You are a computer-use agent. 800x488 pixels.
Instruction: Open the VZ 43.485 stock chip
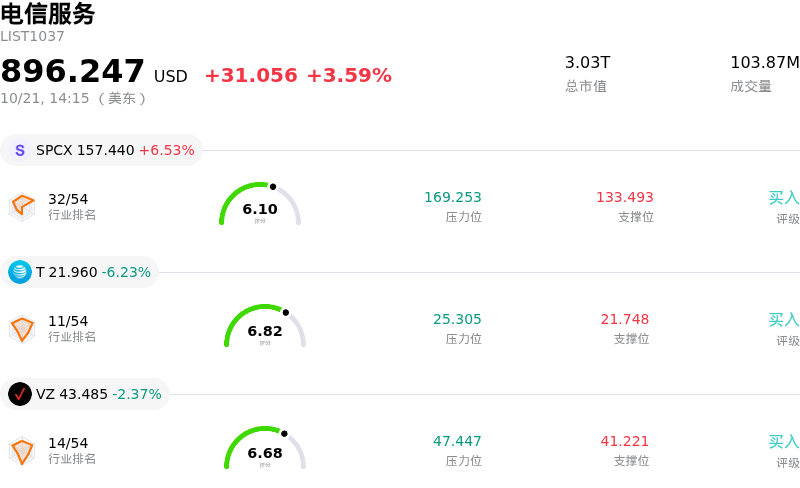pos(85,394)
